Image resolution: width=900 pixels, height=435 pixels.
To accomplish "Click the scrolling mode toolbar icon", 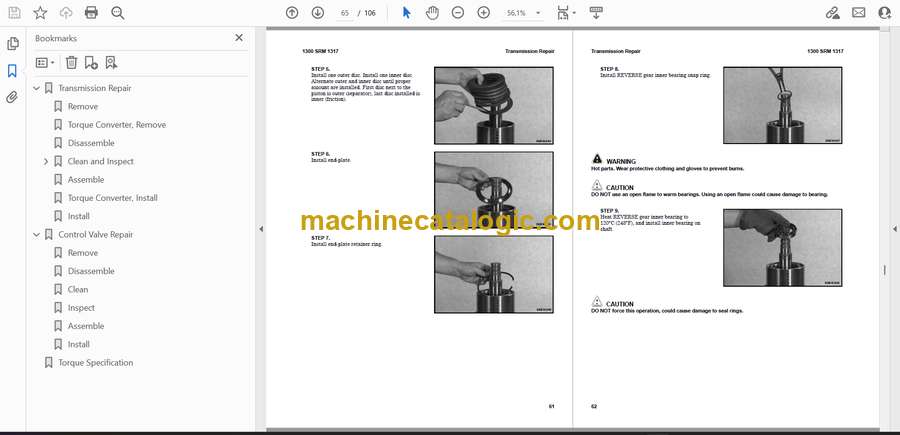I will 596,13.
